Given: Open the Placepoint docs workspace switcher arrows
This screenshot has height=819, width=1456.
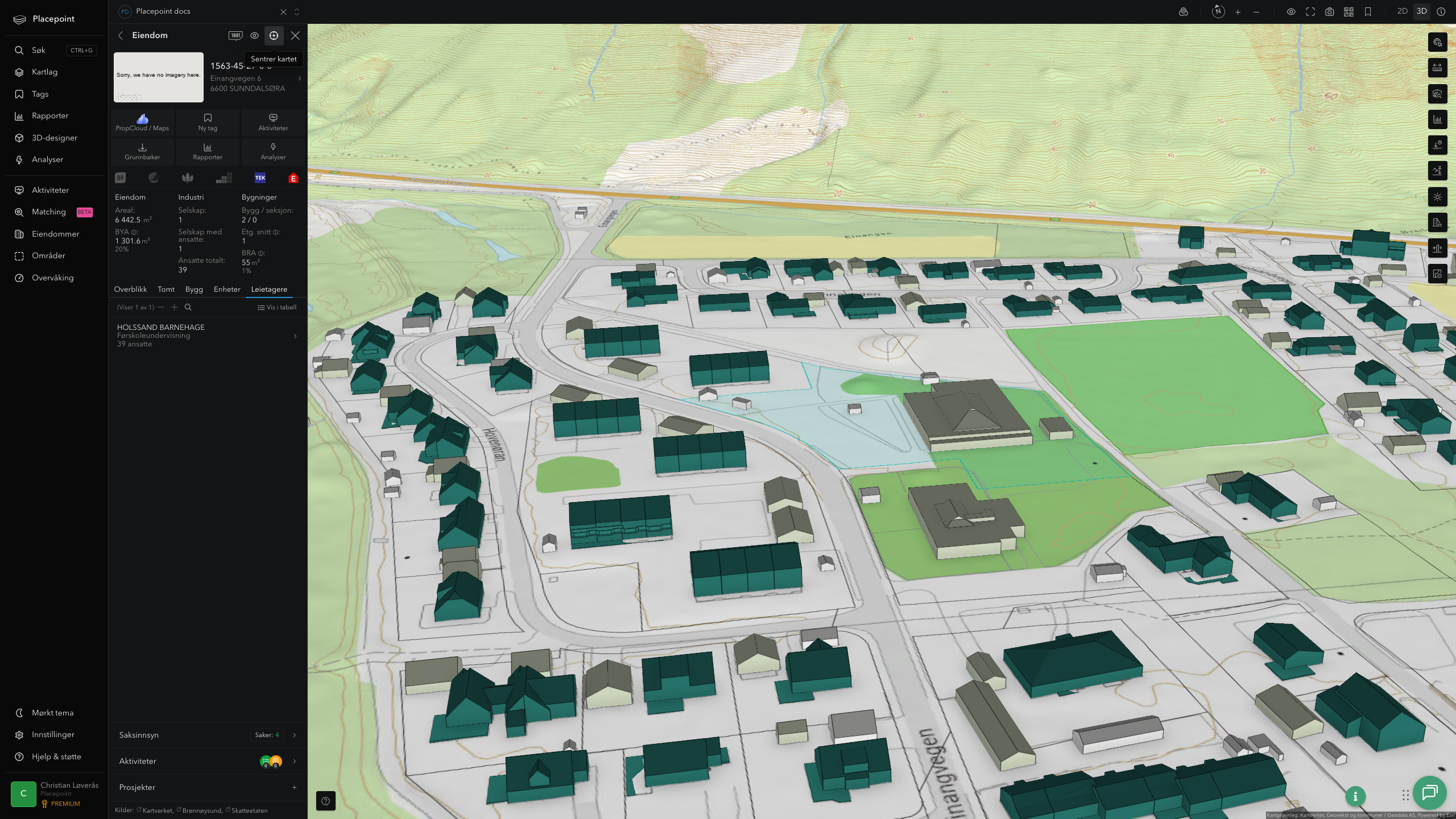Looking at the screenshot, I should (296, 12).
